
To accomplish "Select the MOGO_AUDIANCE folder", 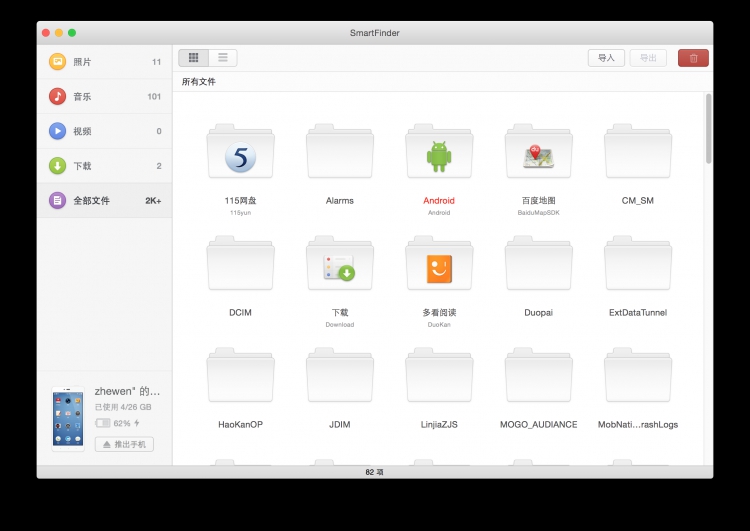I will [x=539, y=375].
